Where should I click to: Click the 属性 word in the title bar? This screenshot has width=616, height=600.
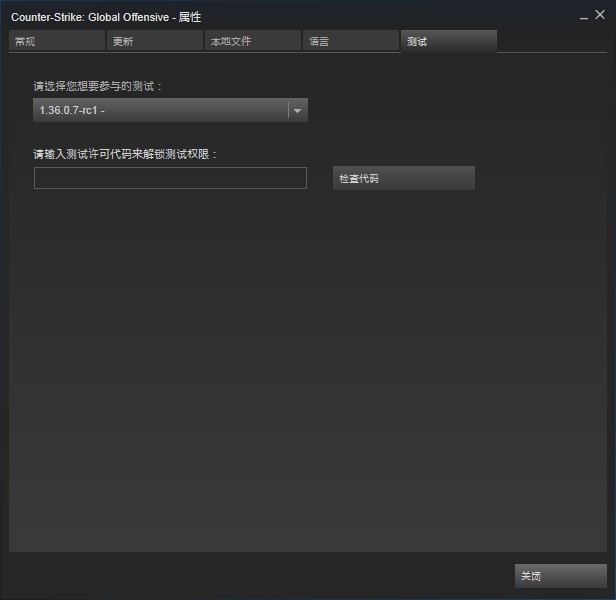[190, 17]
